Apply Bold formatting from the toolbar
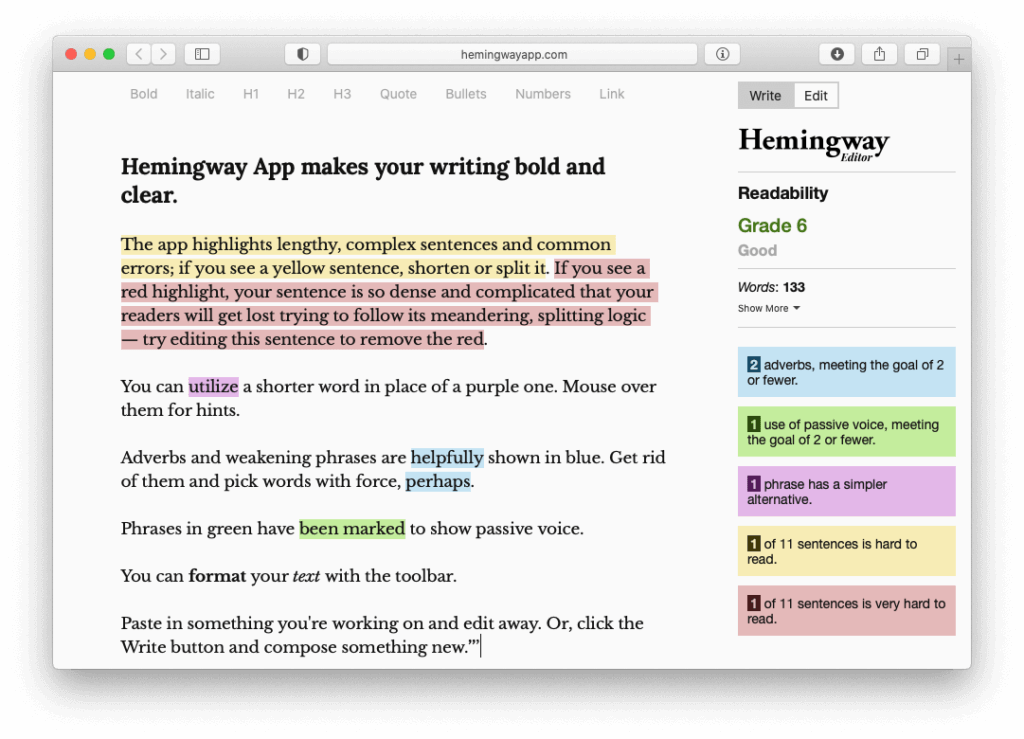This screenshot has height=739, width=1024. tap(144, 94)
